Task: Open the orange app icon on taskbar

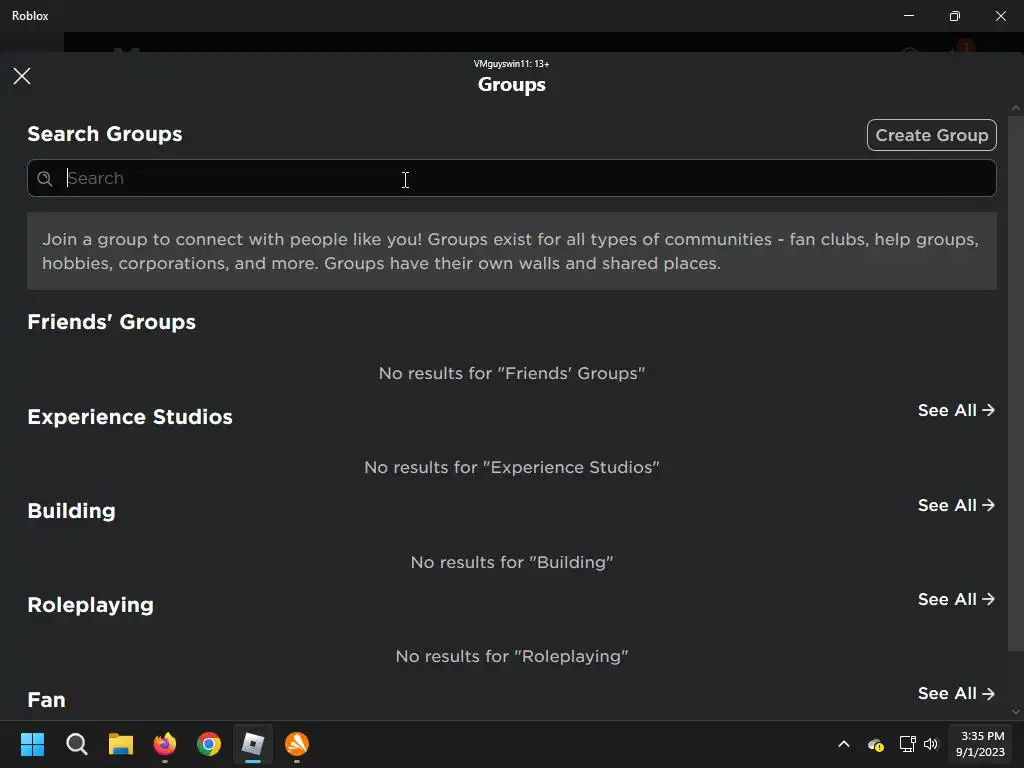Action: click(x=297, y=744)
